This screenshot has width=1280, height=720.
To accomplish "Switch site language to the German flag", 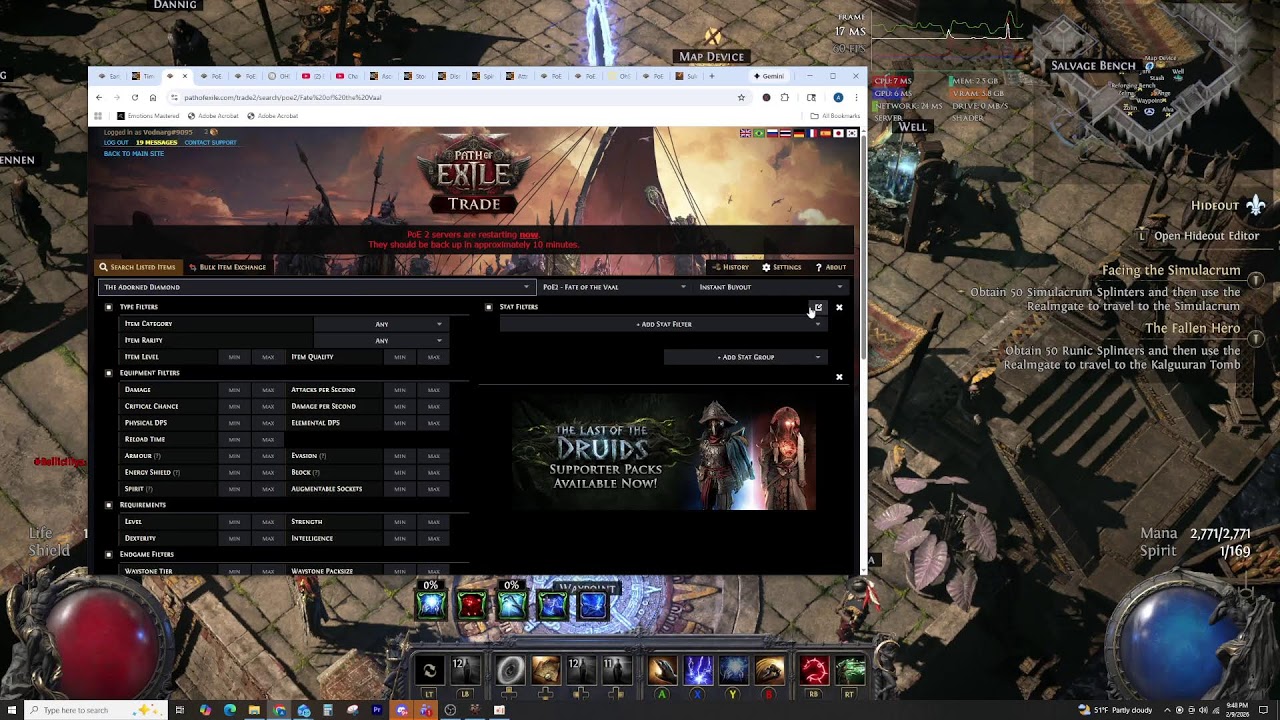I will [x=798, y=134].
